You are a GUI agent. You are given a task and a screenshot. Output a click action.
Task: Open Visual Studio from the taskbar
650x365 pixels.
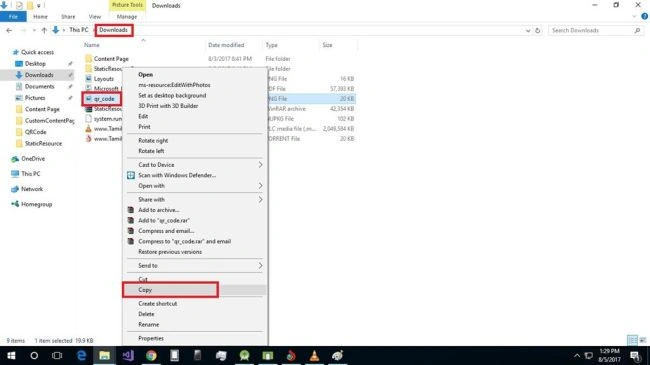pyautogui.click(x=128, y=355)
